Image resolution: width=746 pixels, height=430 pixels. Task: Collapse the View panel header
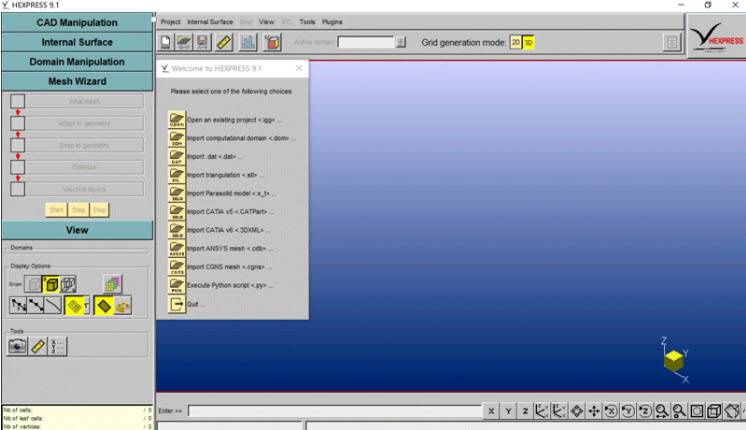[77, 230]
